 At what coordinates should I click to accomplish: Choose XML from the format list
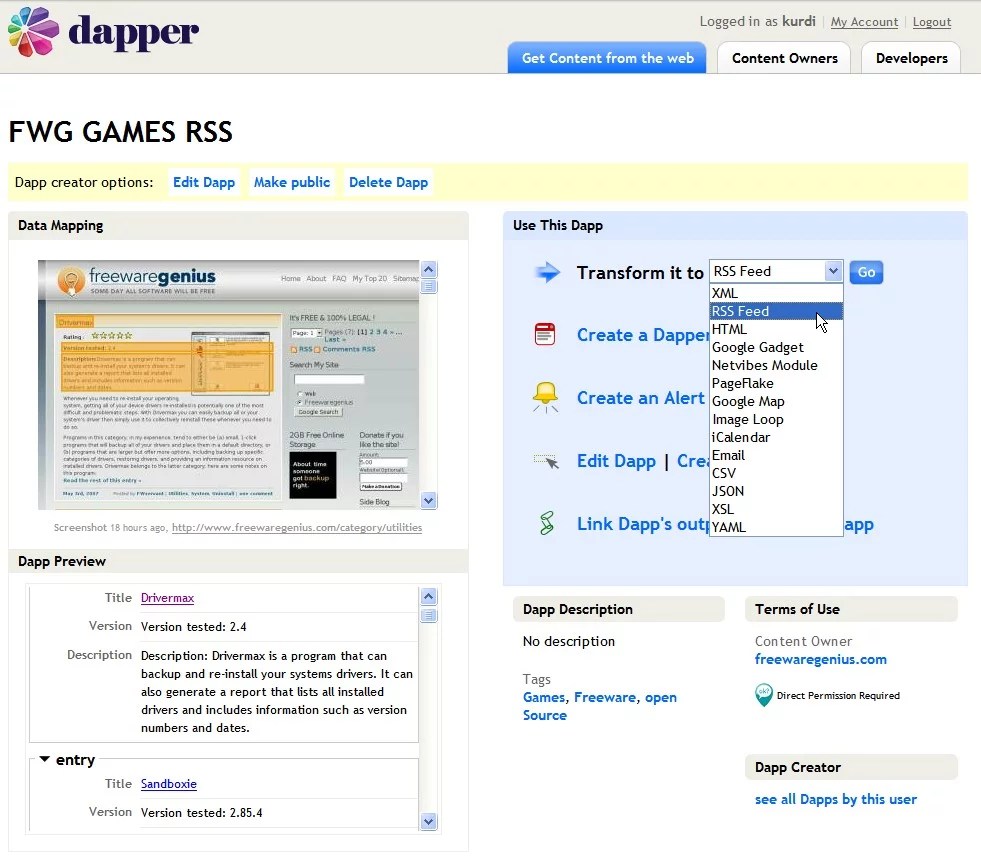(776, 293)
